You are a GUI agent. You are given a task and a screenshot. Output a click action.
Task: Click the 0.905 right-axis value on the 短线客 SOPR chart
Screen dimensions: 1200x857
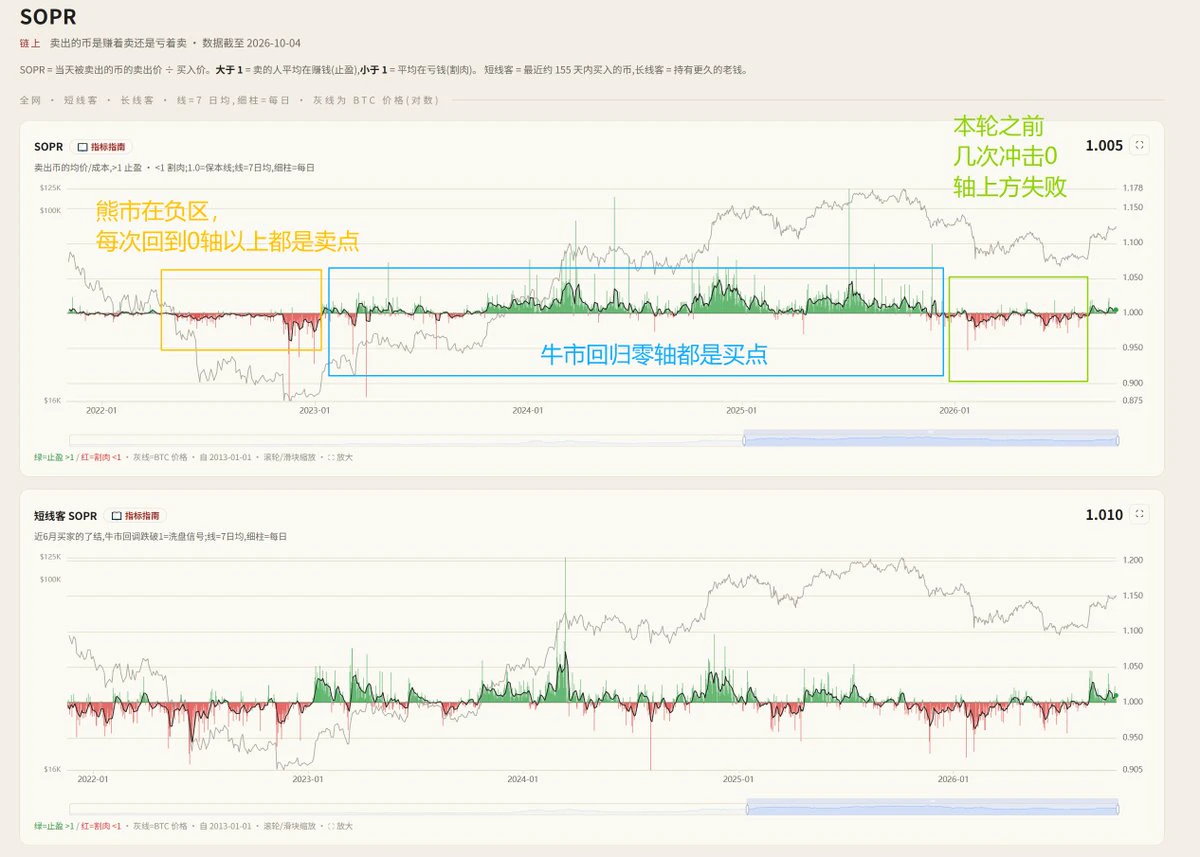1133,769
